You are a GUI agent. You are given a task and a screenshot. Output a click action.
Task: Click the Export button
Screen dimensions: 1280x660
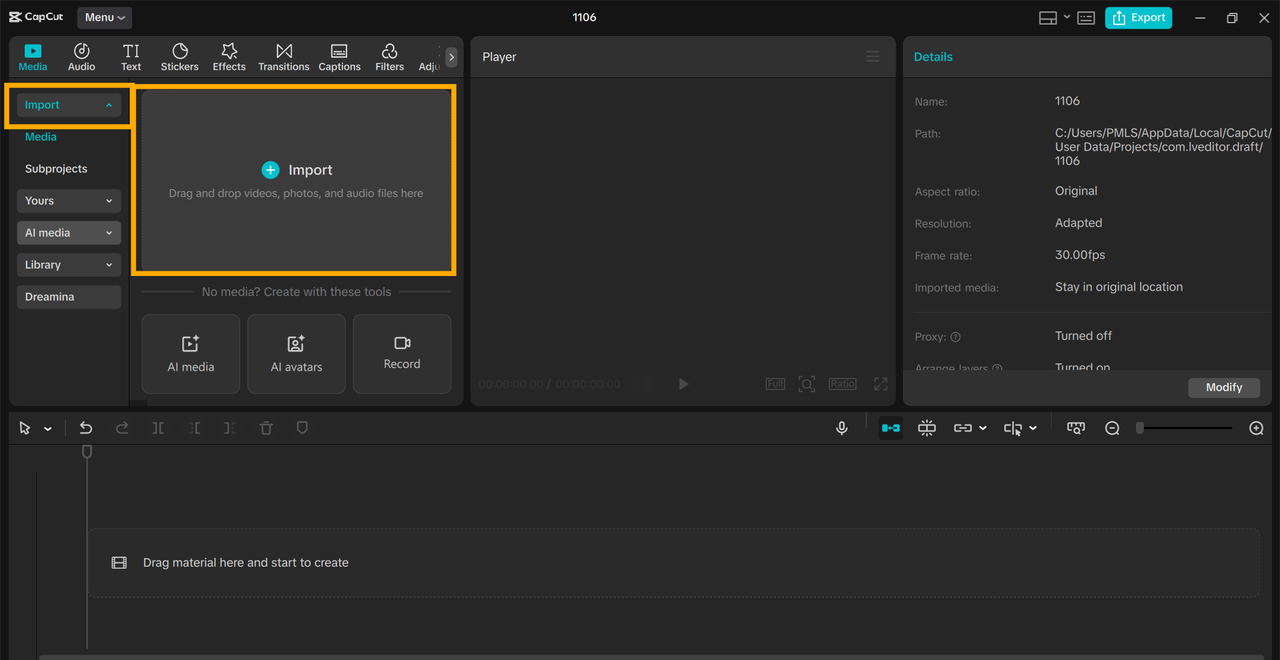(x=1138, y=17)
